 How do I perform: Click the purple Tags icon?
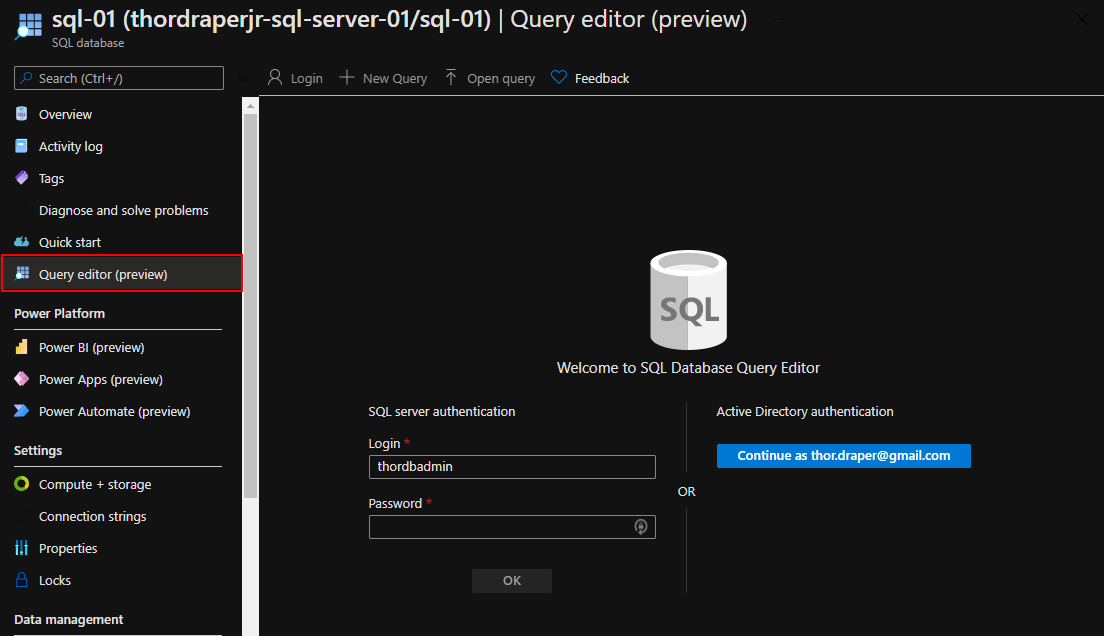click(22, 177)
